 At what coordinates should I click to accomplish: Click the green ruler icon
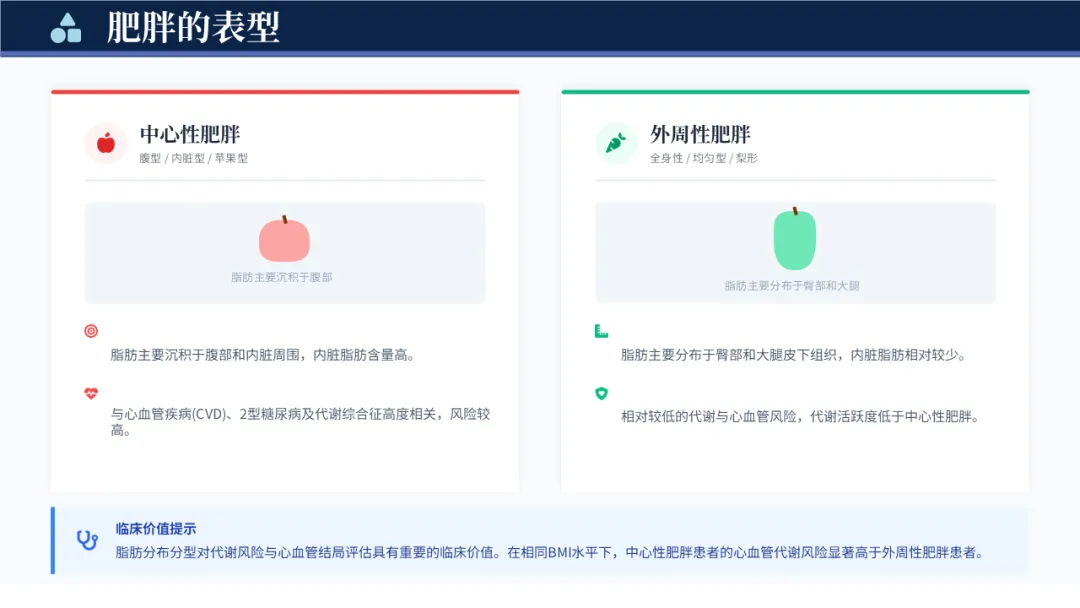click(601, 331)
